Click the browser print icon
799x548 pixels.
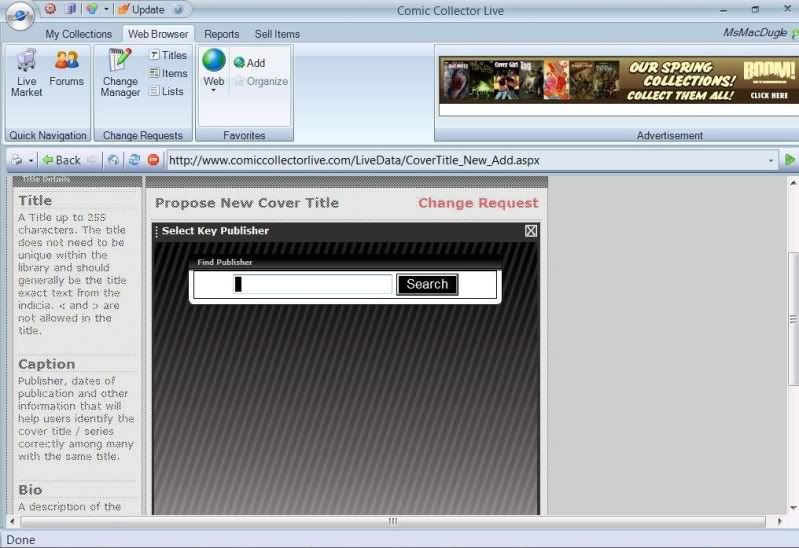click(x=17, y=160)
